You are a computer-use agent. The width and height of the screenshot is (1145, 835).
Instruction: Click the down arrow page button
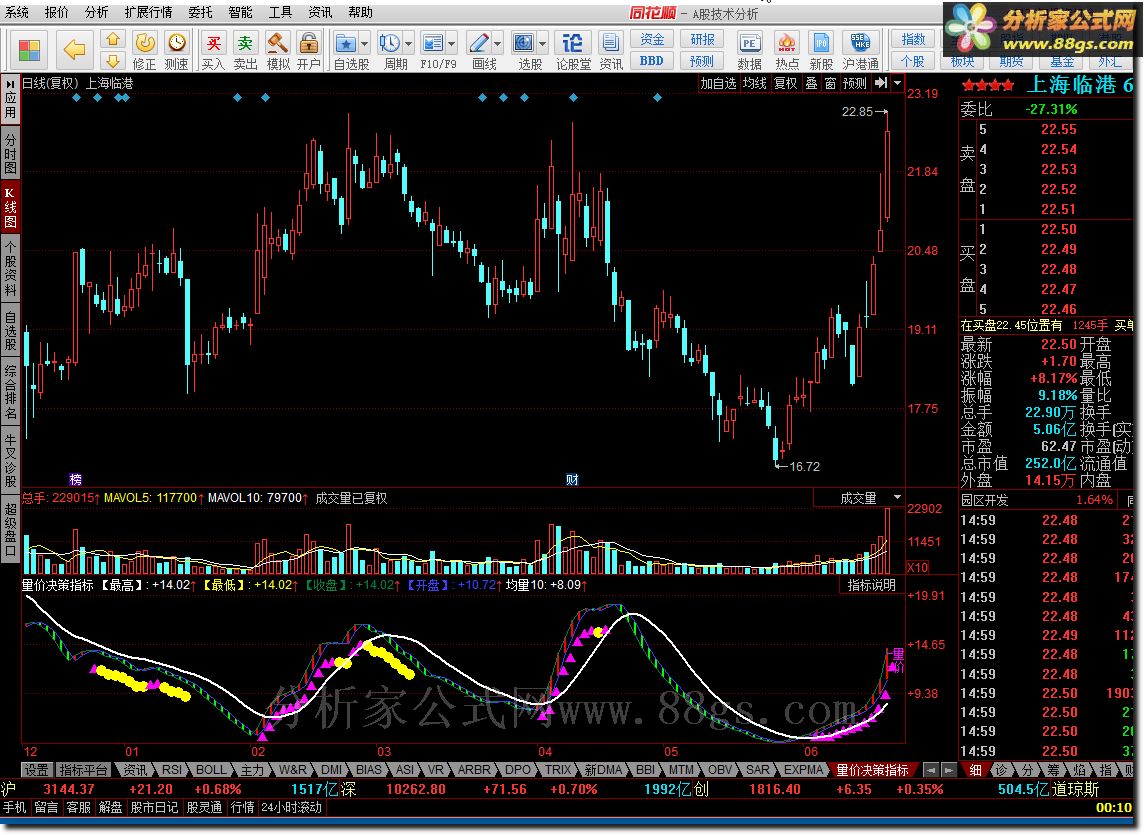tap(112, 61)
